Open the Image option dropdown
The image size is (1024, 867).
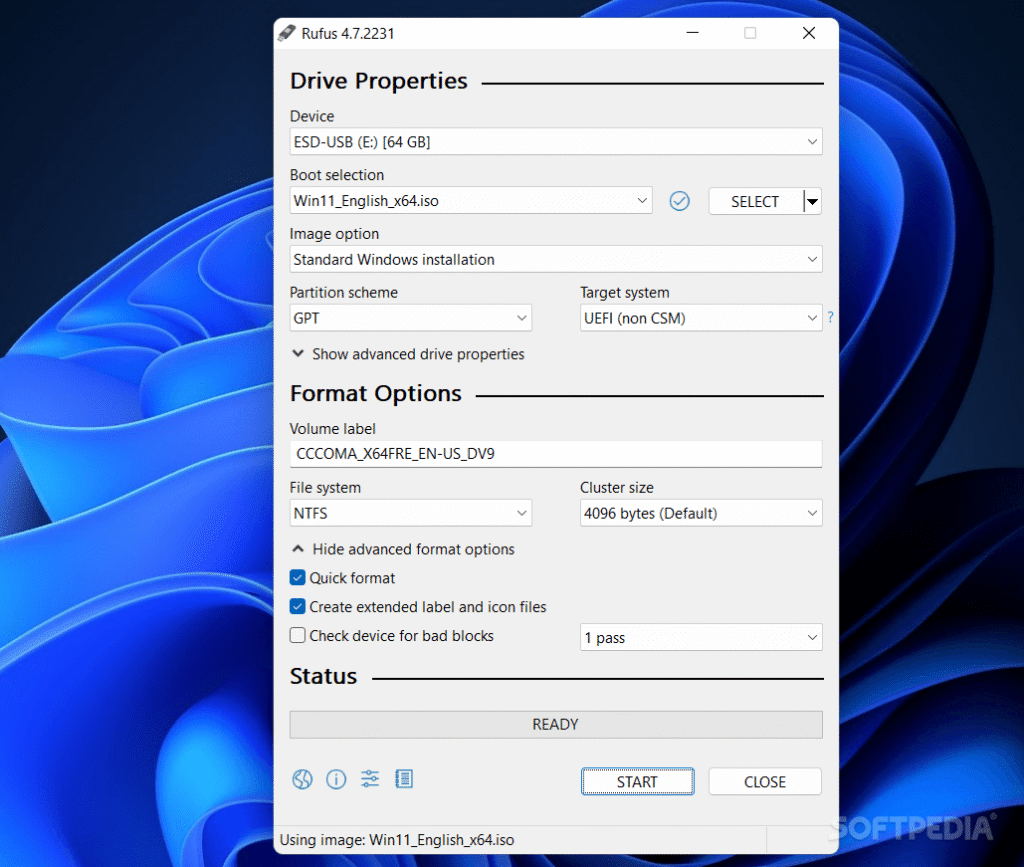(556, 259)
